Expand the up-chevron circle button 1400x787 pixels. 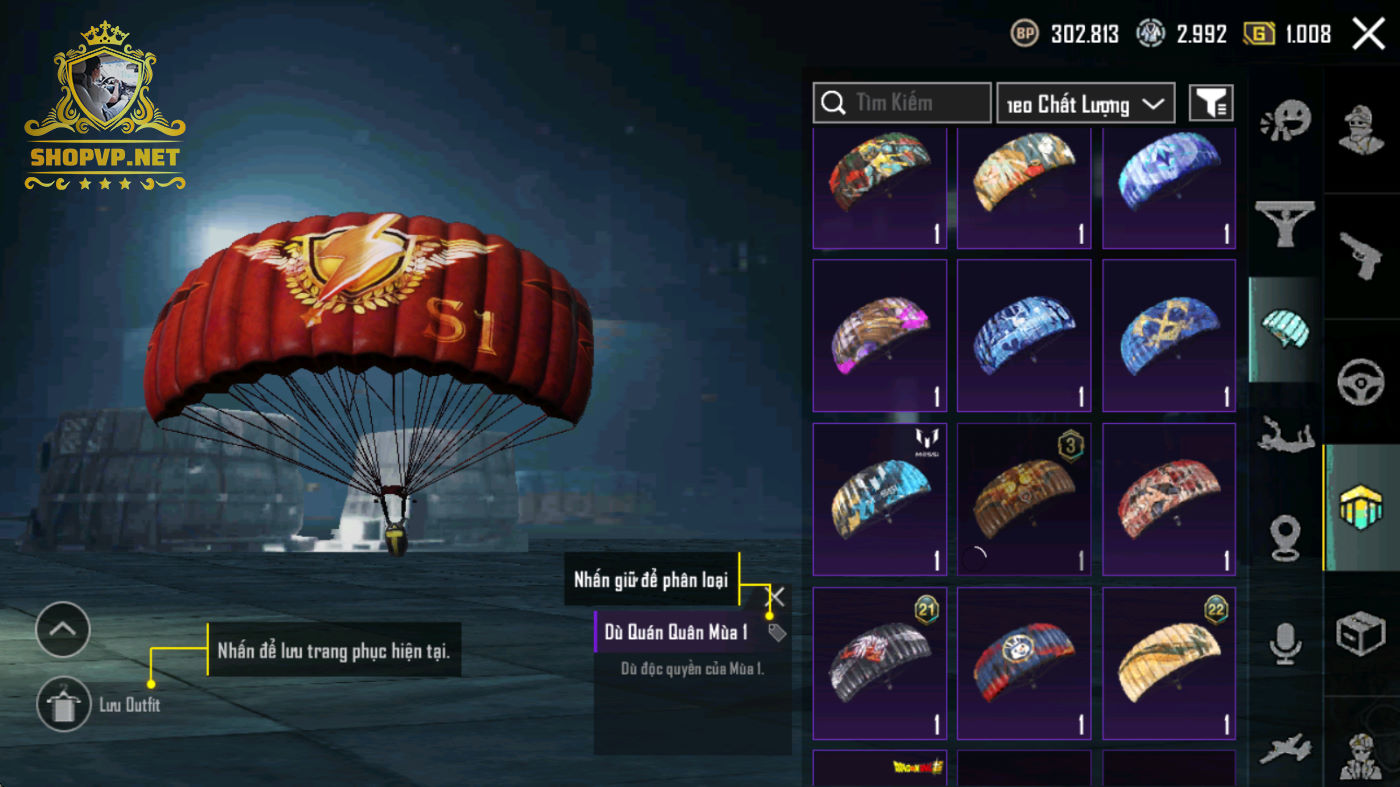tap(63, 629)
